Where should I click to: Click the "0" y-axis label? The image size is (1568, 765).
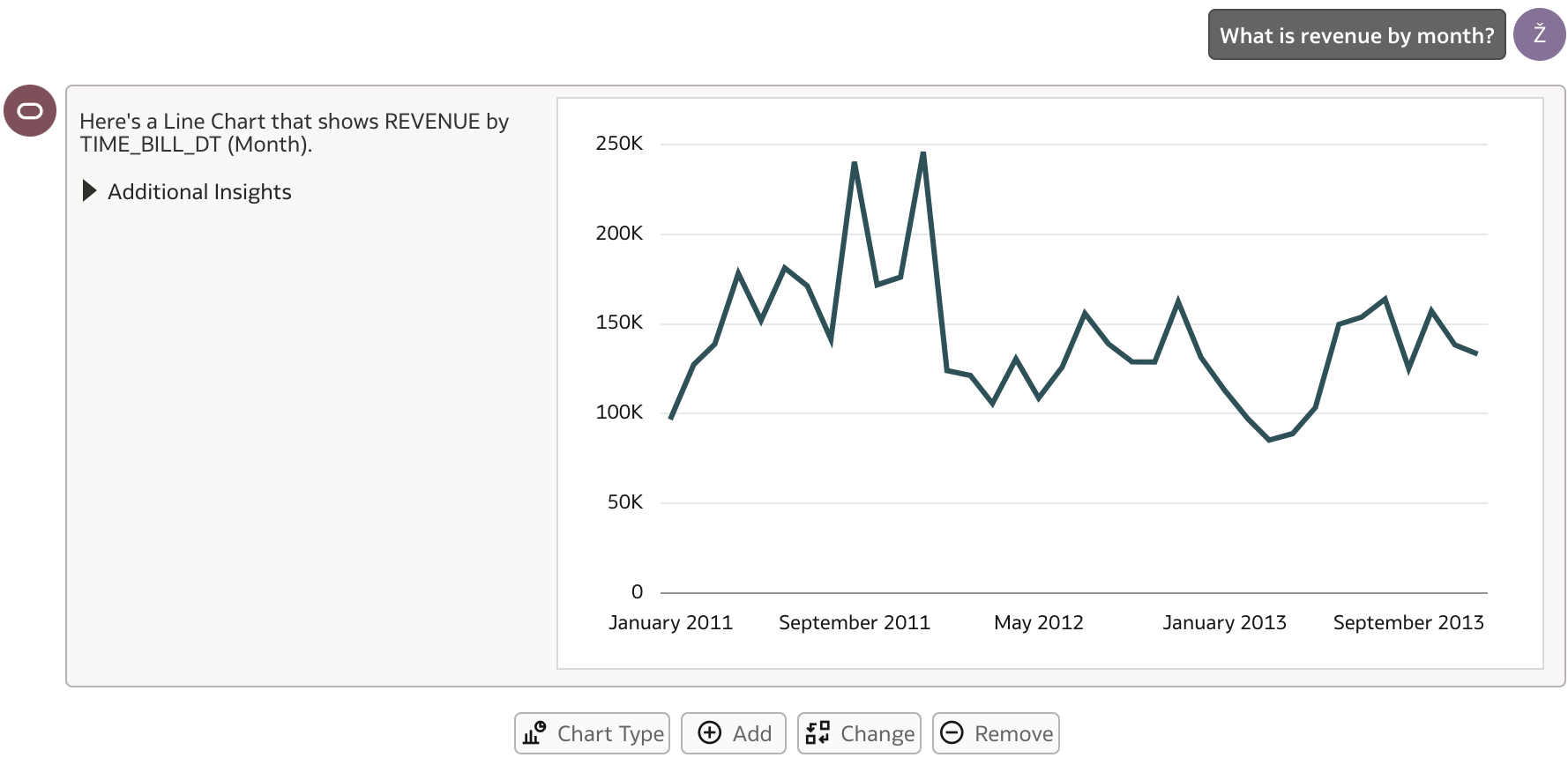637,592
